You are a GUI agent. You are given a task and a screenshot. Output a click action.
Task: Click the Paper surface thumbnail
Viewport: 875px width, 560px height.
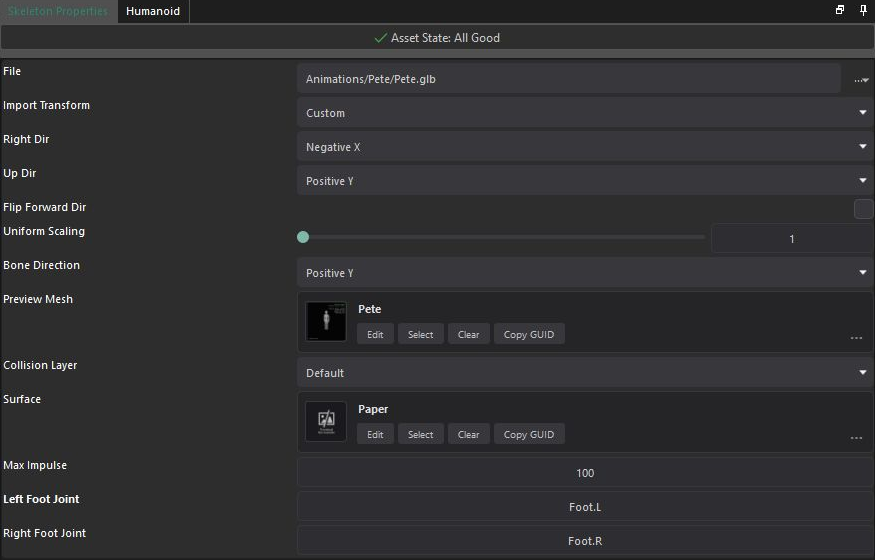(x=326, y=422)
